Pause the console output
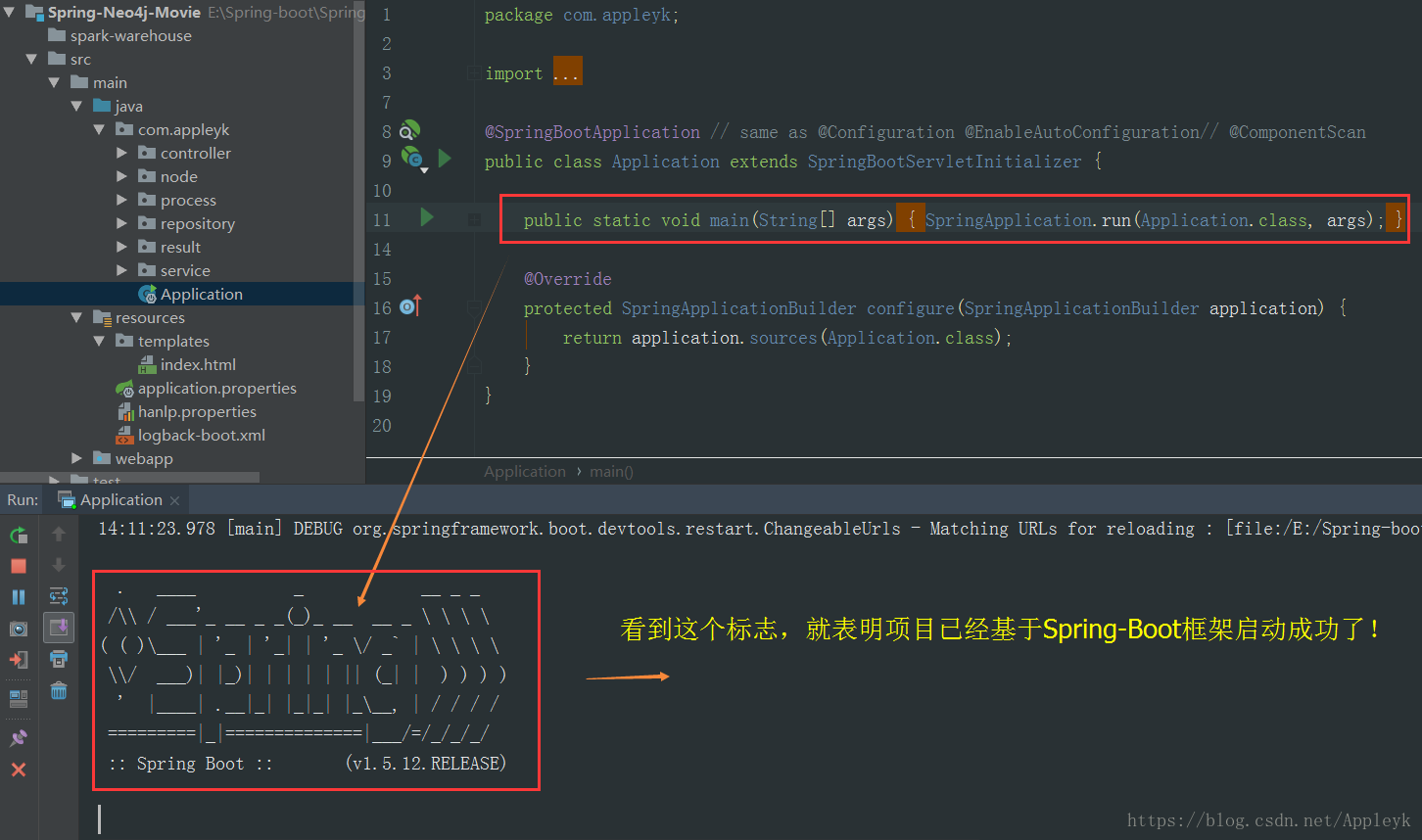Screen dimensions: 1422x840 19,597
